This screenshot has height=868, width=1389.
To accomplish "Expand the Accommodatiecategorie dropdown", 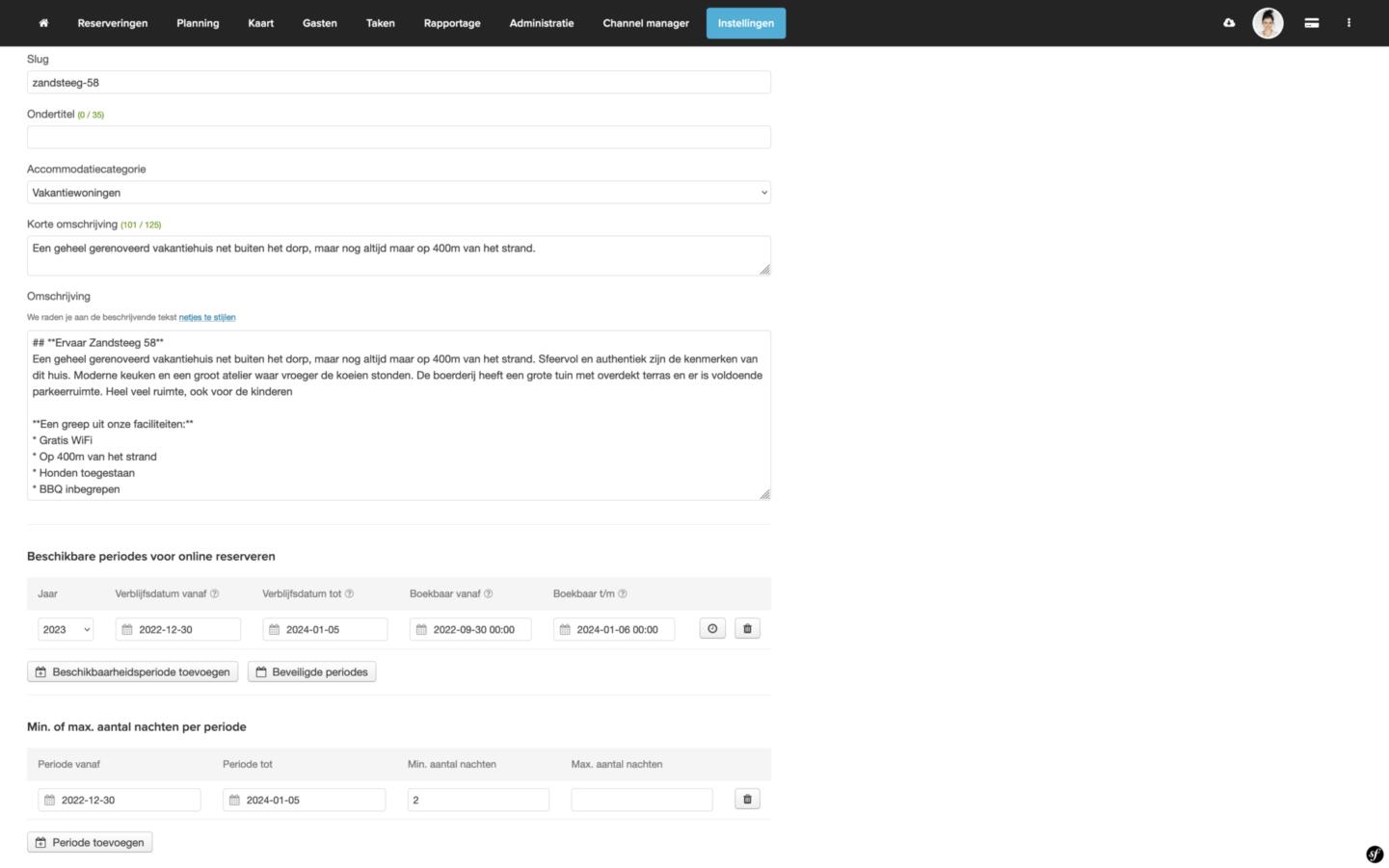I will pos(398,193).
